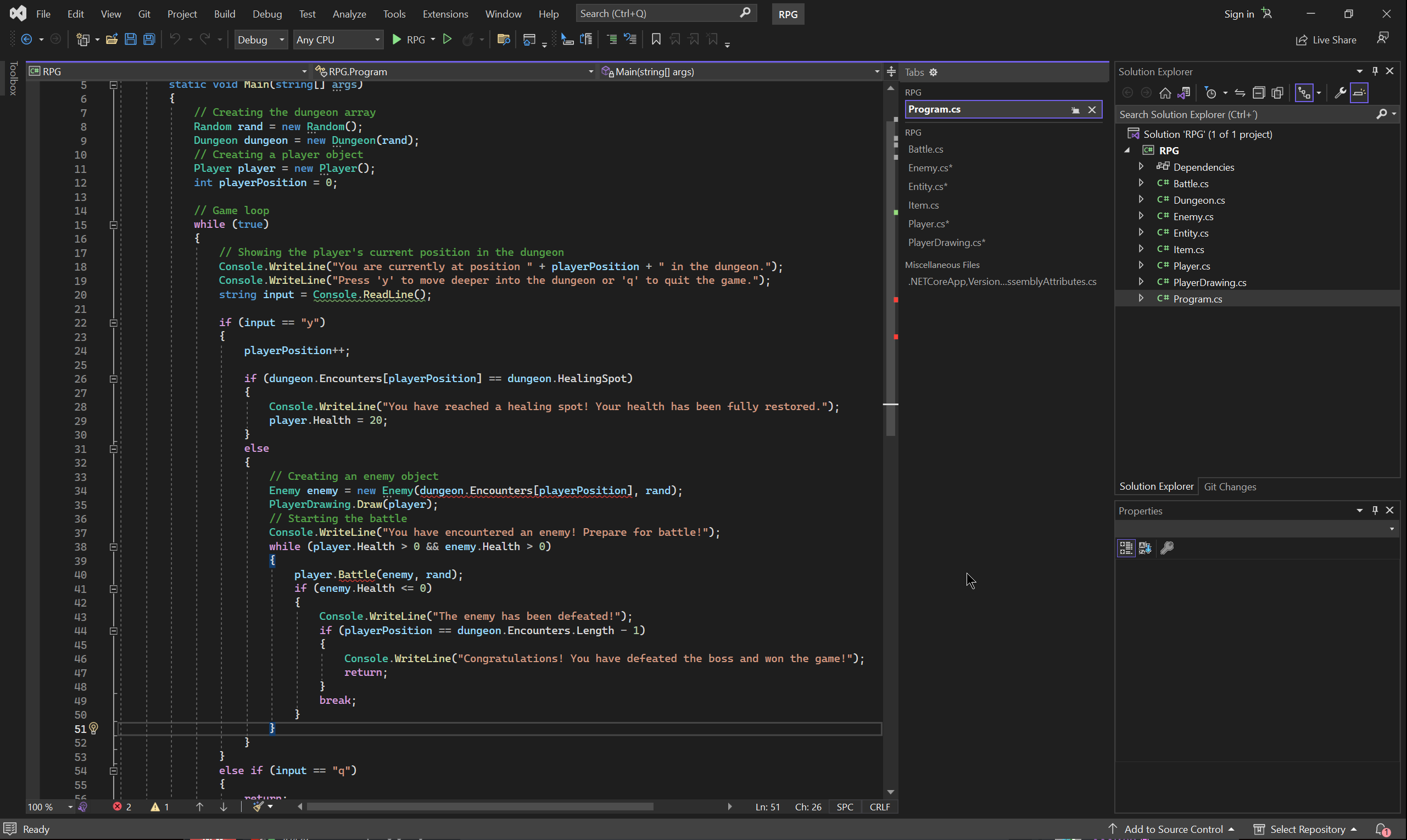This screenshot has width=1407, height=840.
Task: Toggle a bookmark on the current line
Action: (x=656, y=40)
